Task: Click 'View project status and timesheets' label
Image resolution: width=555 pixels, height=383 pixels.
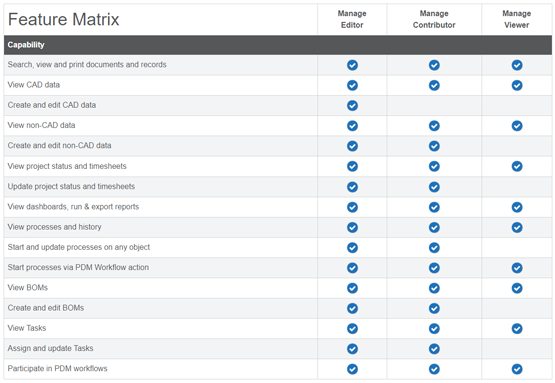Action: coord(67,166)
